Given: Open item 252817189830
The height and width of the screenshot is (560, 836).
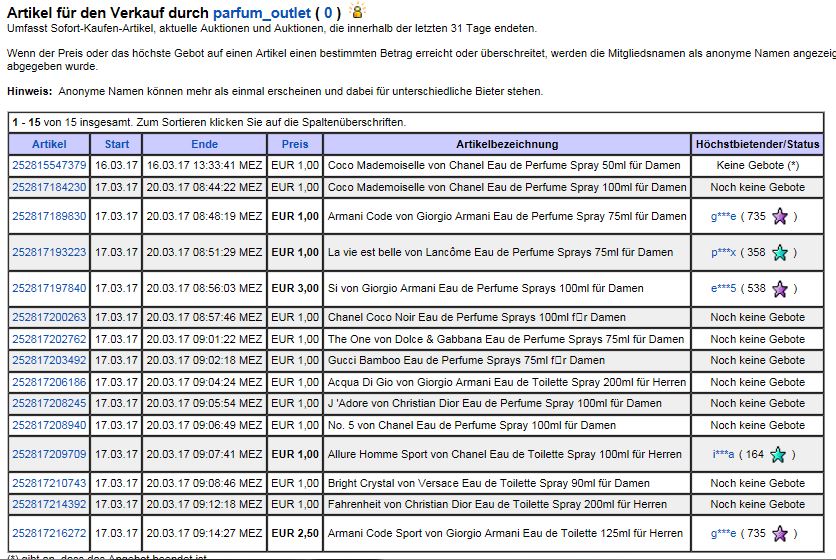Looking at the screenshot, I should click(49, 216).
